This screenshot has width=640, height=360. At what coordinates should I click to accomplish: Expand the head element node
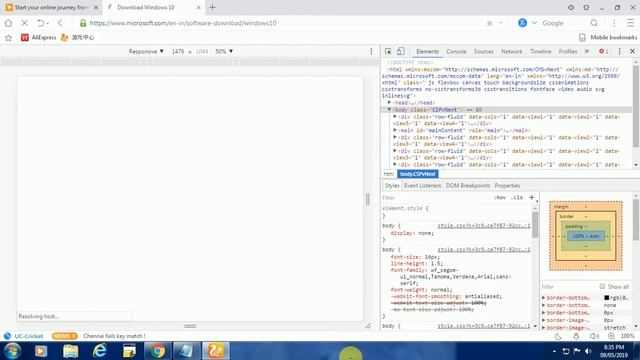(389, 102)
